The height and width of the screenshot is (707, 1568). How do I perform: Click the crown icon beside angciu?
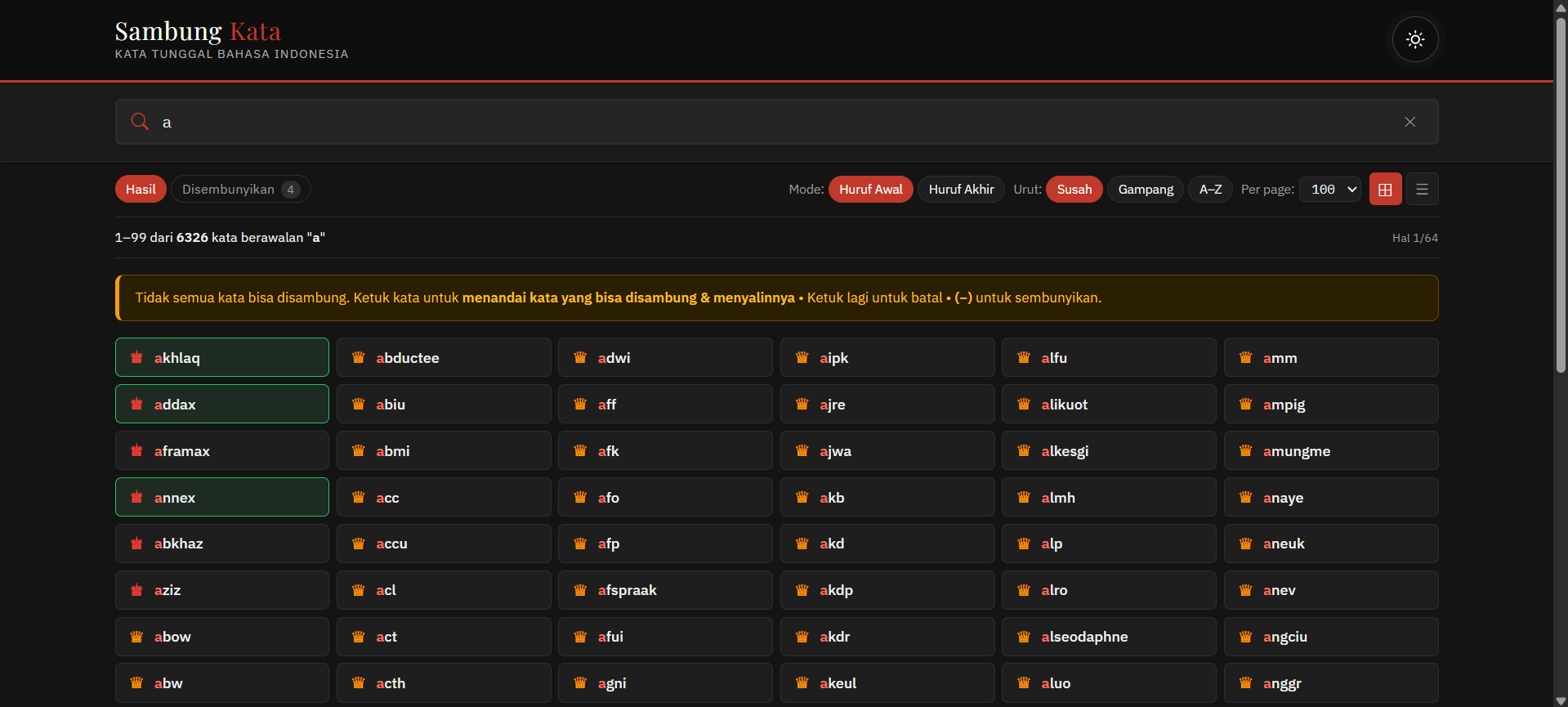click(1245, 637)
